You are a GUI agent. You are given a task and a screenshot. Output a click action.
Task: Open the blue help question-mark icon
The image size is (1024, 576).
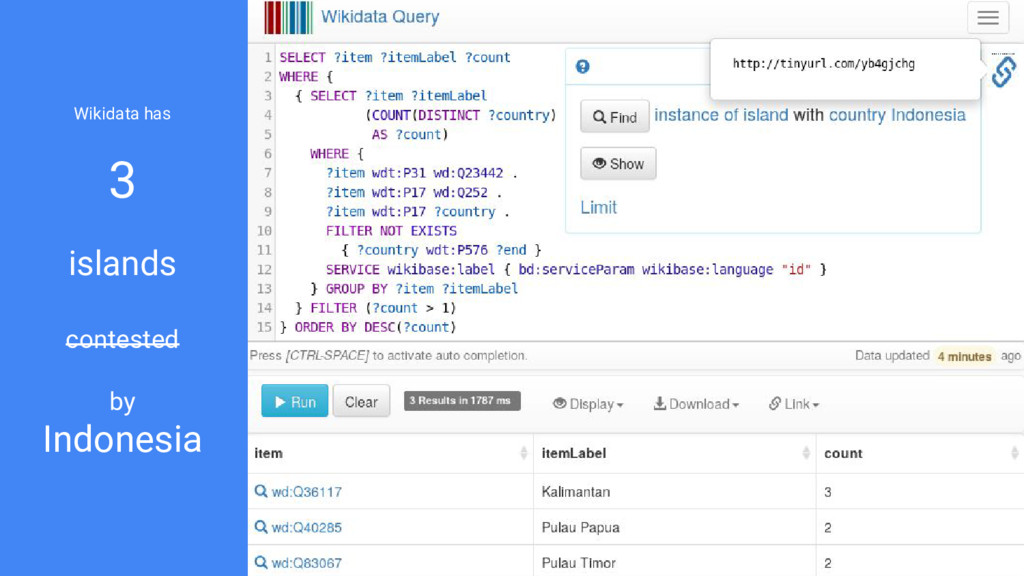[583, 67]
